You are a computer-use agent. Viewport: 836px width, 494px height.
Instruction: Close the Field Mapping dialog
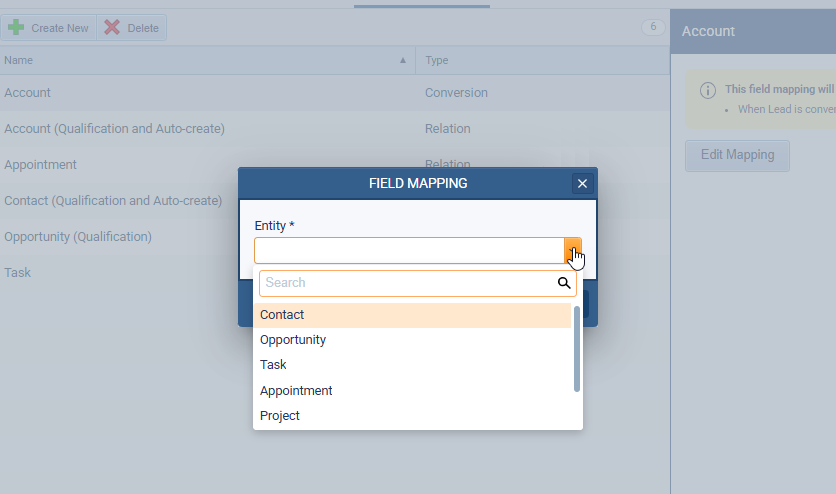(582, 183)
